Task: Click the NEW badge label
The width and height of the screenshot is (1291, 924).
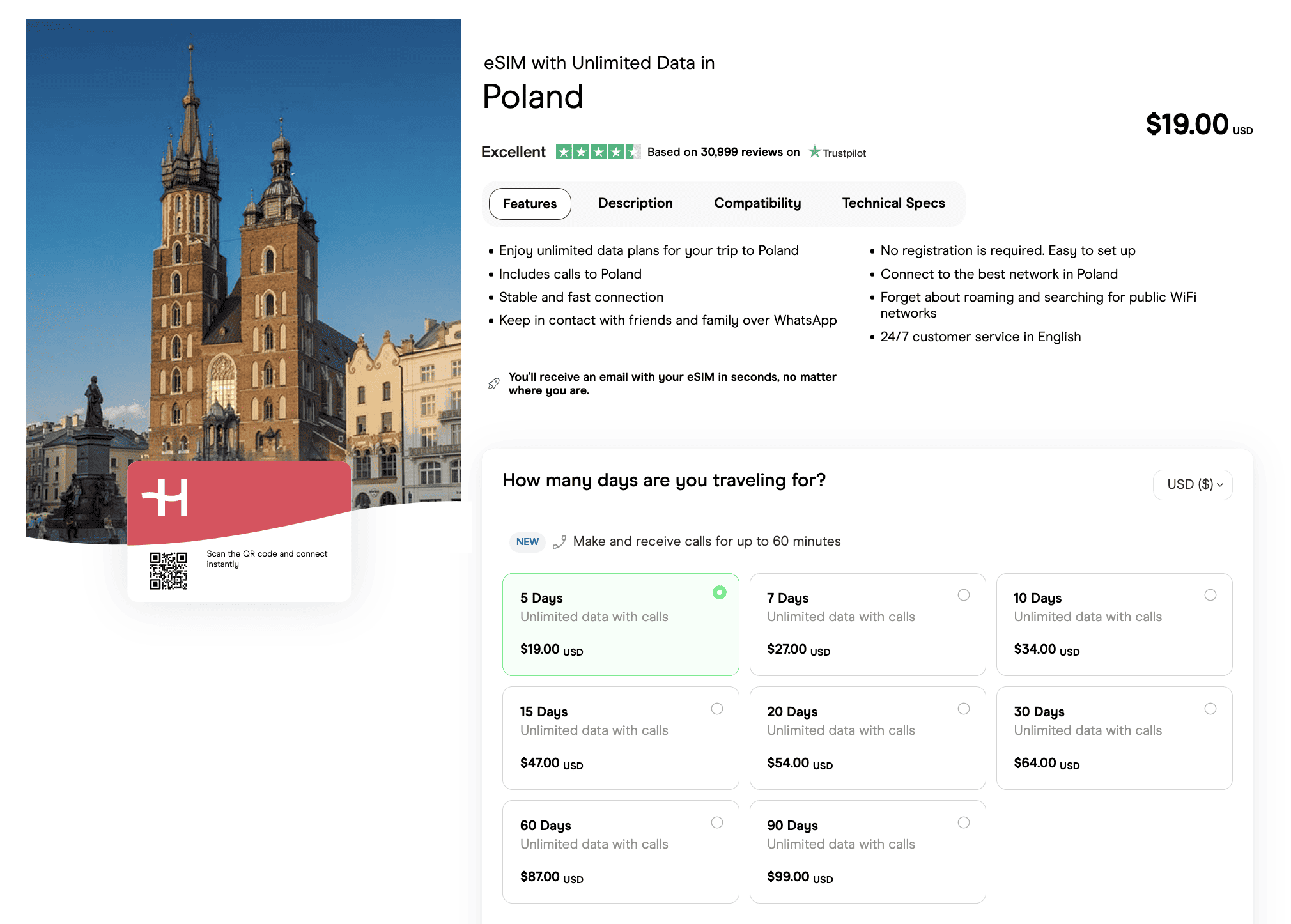Action: coord(527,542)
